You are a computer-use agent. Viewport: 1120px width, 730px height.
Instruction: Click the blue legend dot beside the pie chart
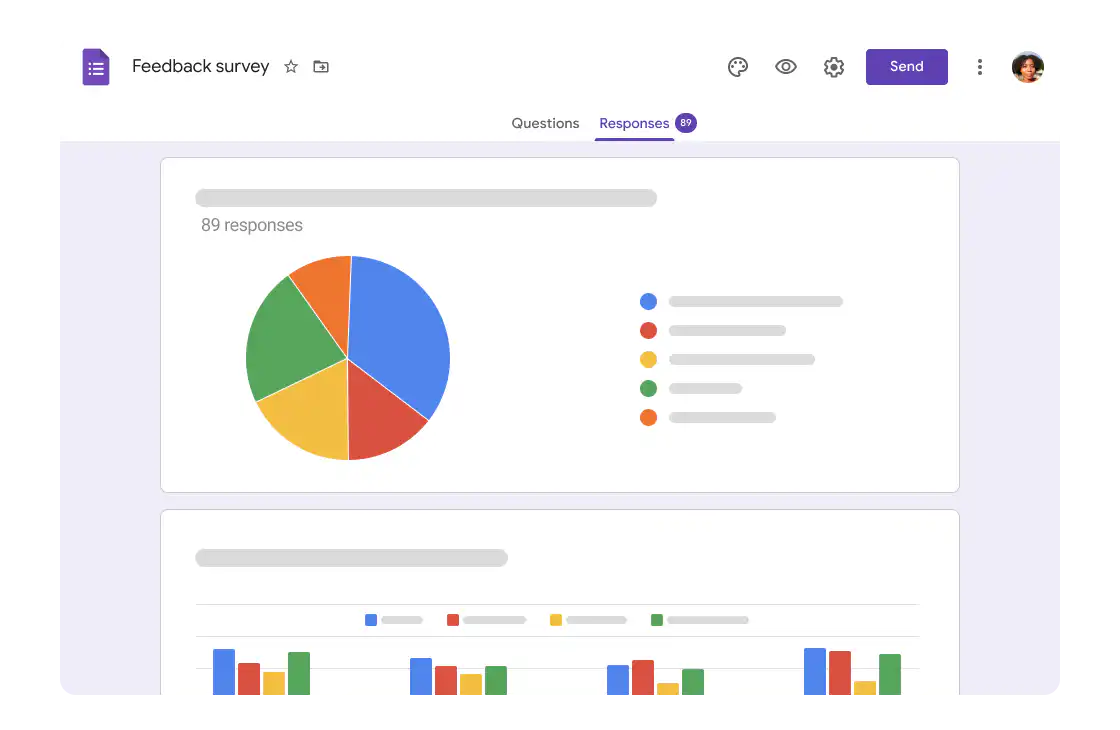(x=648, y=301)
